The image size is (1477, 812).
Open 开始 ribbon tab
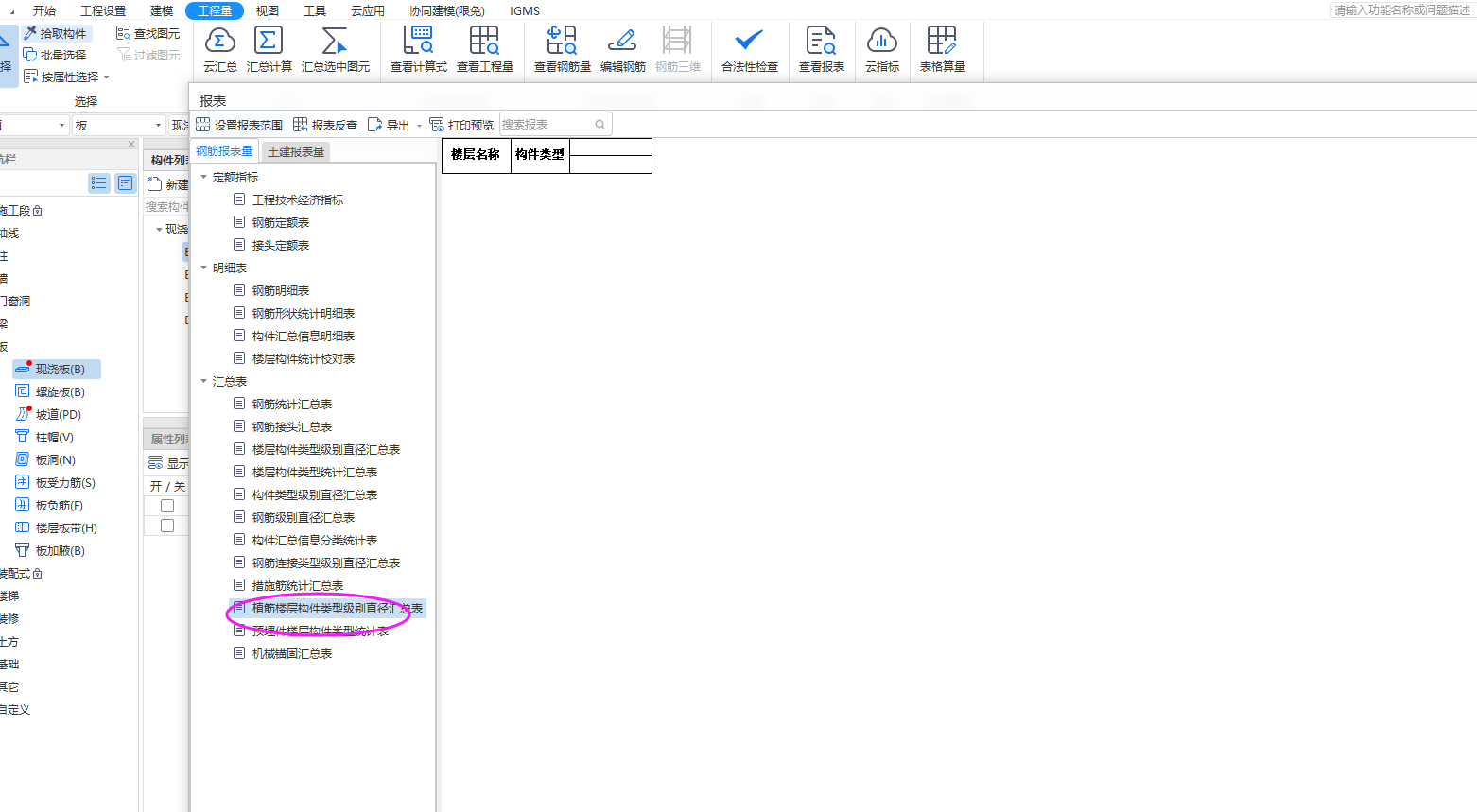[x=44, y=10]
